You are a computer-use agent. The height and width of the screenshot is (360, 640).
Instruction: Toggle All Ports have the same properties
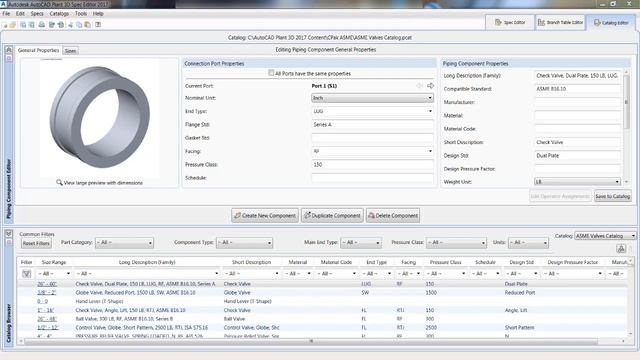271,73
